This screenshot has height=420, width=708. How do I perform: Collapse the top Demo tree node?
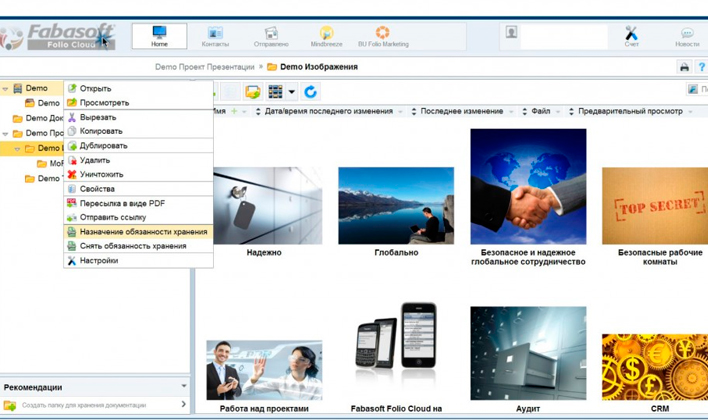[5, 89]
